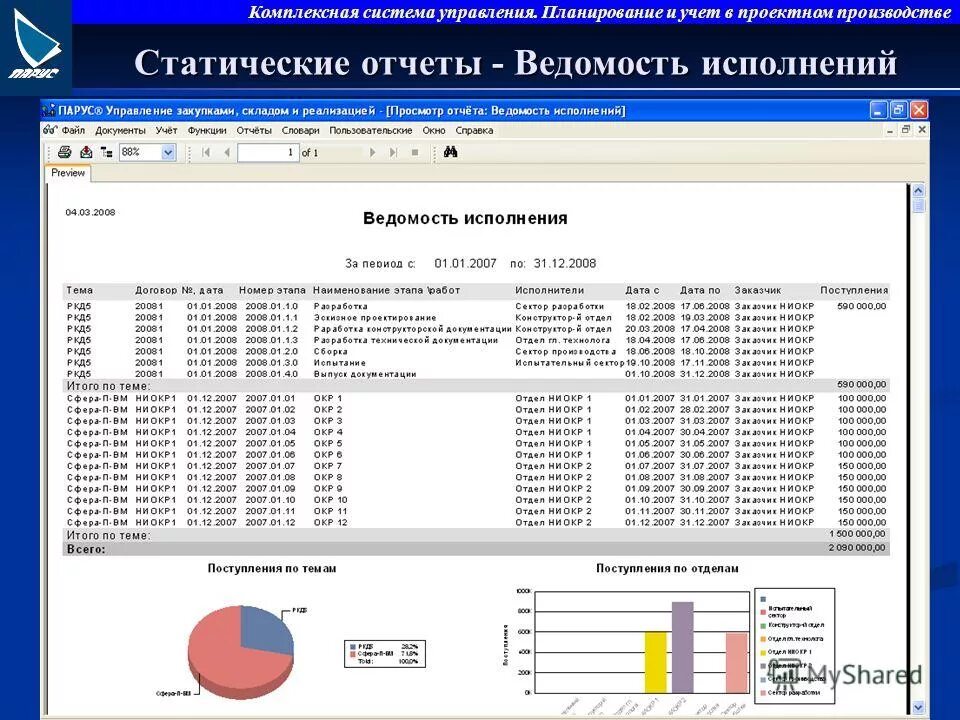The height and width of the screenshot is (720, 960).
Task: Open the Окно menu
Action: (433, 130)
